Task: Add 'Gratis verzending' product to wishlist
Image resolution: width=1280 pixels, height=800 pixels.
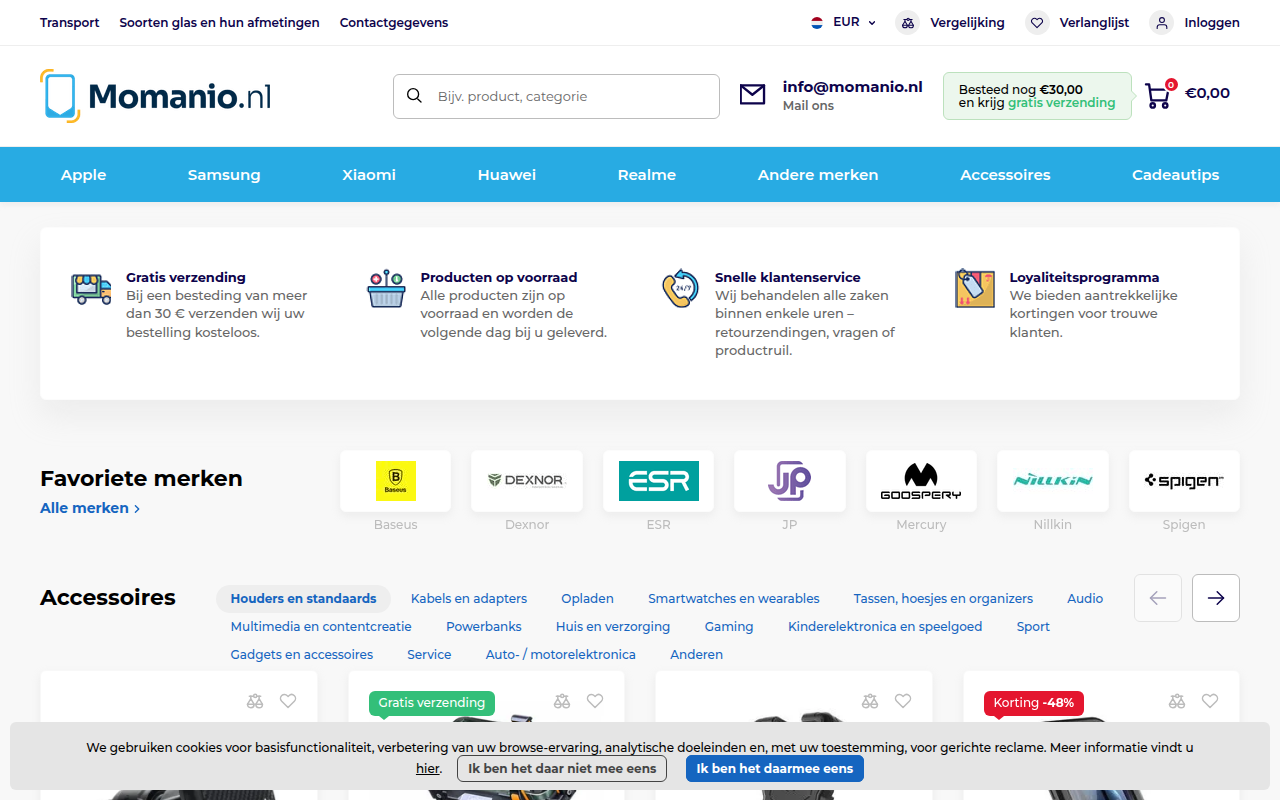Action: point(595,701)
